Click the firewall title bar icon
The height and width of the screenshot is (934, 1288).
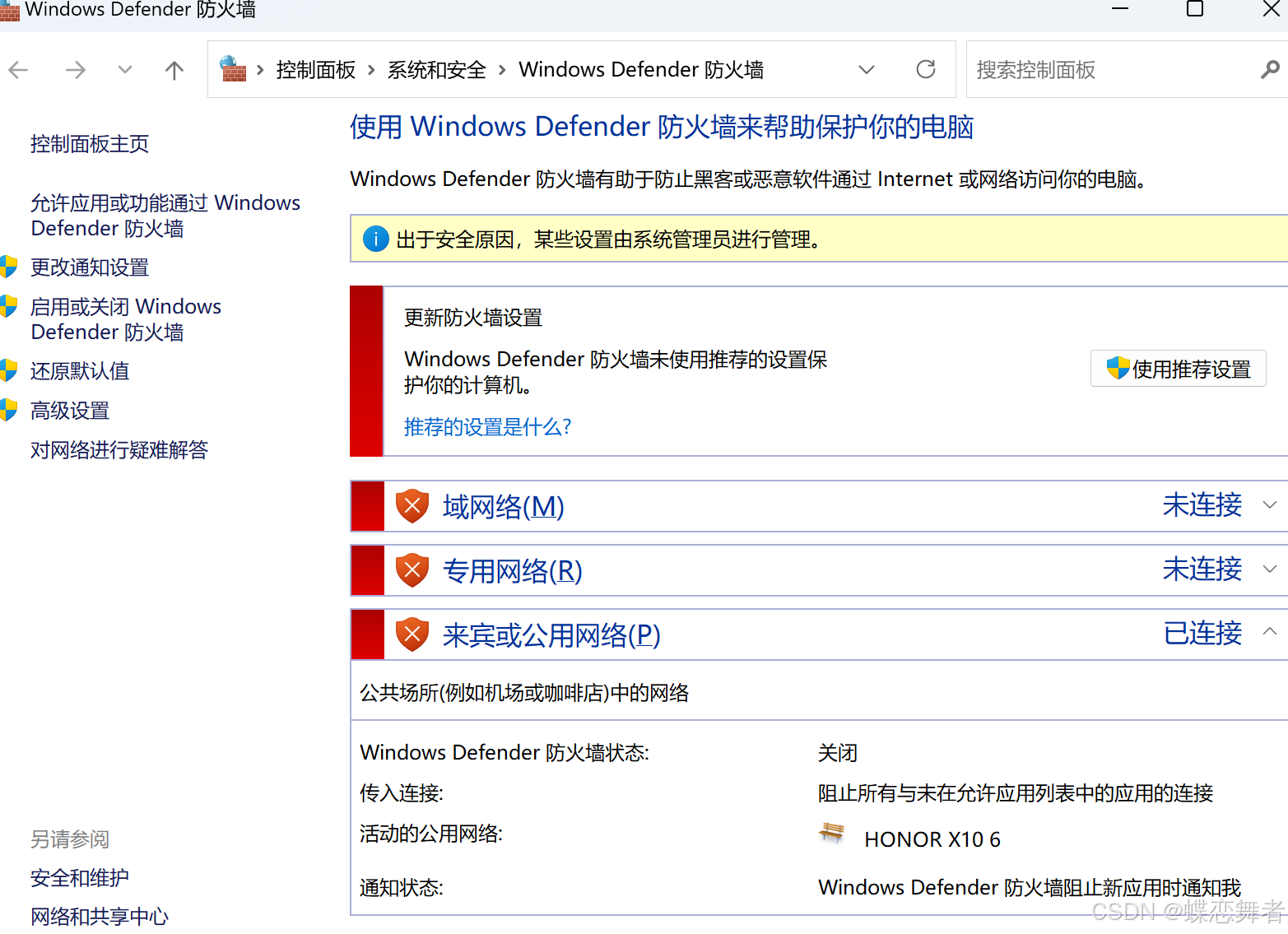[10, 11]
